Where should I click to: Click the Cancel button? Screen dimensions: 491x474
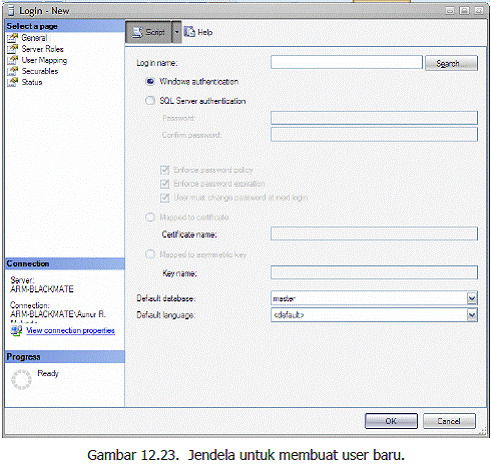coord(449,421)
